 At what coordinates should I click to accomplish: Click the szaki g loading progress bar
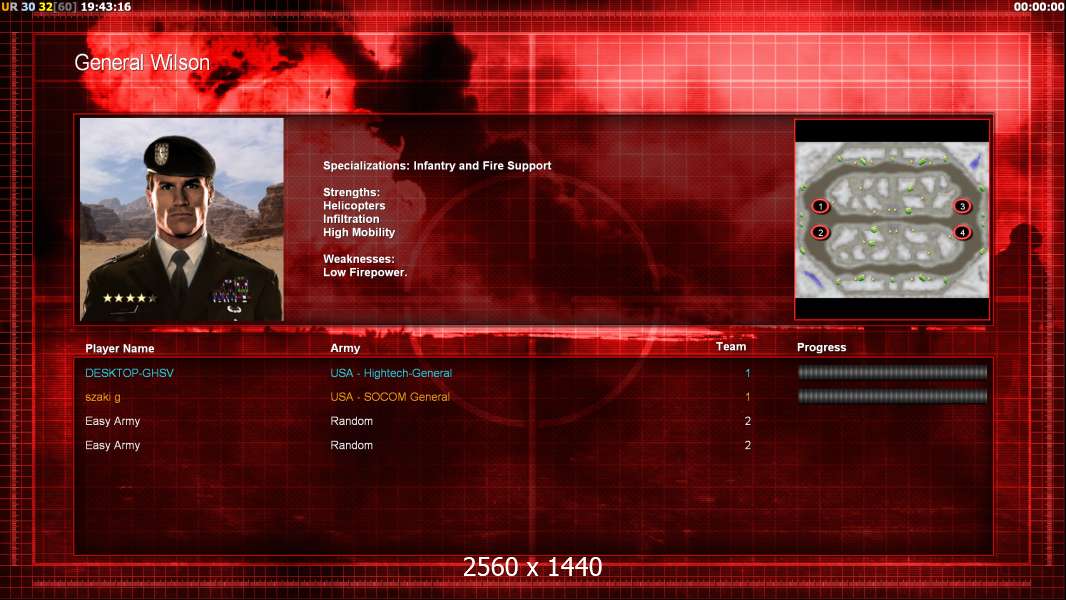(x=892, y=396)
